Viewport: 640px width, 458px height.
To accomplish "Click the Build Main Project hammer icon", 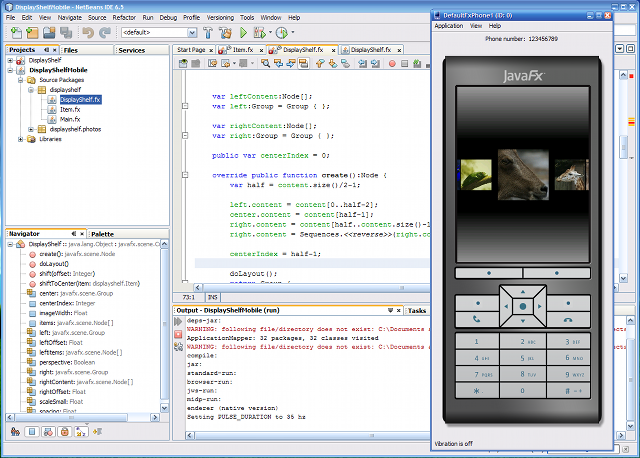I will pyautogui.click(x=208, y=32).
